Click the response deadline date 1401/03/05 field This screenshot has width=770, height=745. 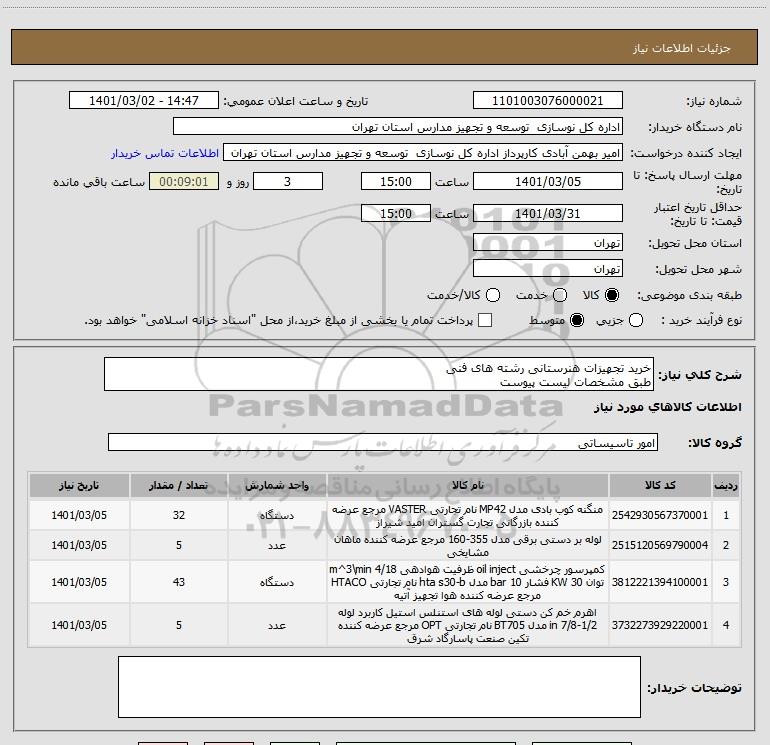tap(548, 181)
